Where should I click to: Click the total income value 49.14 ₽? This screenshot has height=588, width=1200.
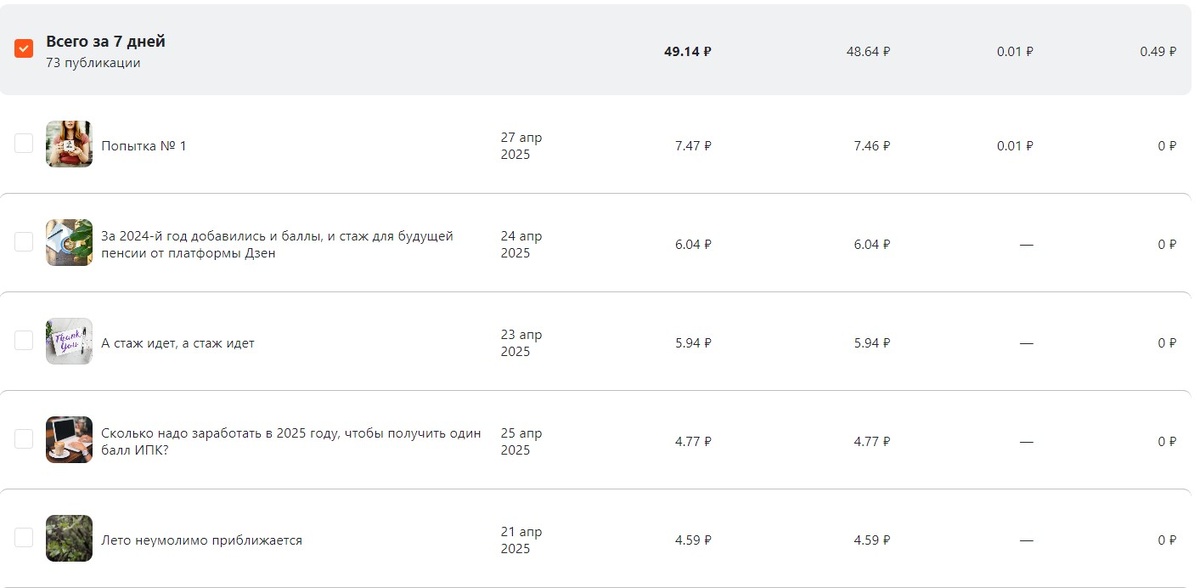pyautogui.click(x=687, y=51)
